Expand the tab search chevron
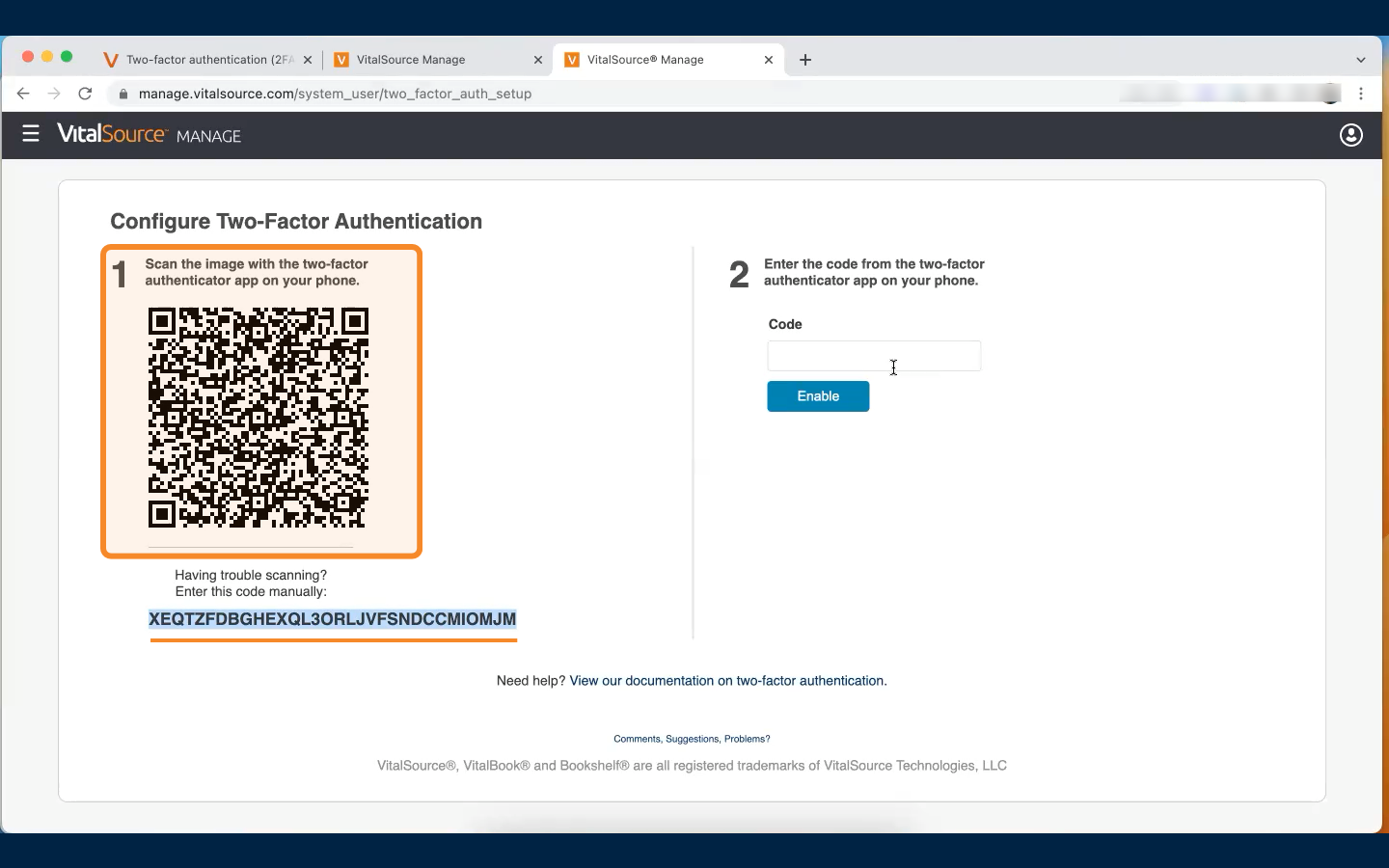Screen dimensions: 1389x868 click(1361, 60)
